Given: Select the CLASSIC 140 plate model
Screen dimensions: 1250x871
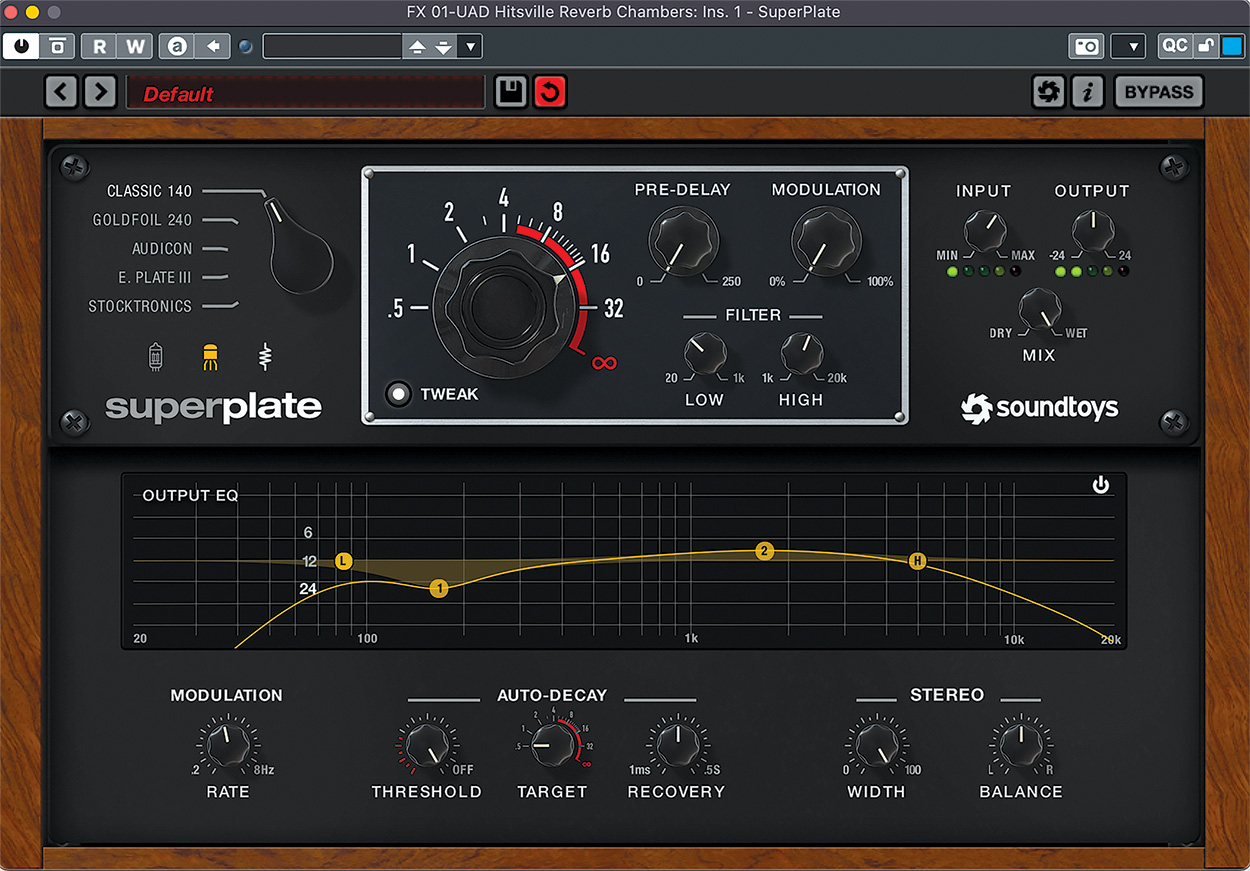Looking at the screenshot, I should point(147,190).
